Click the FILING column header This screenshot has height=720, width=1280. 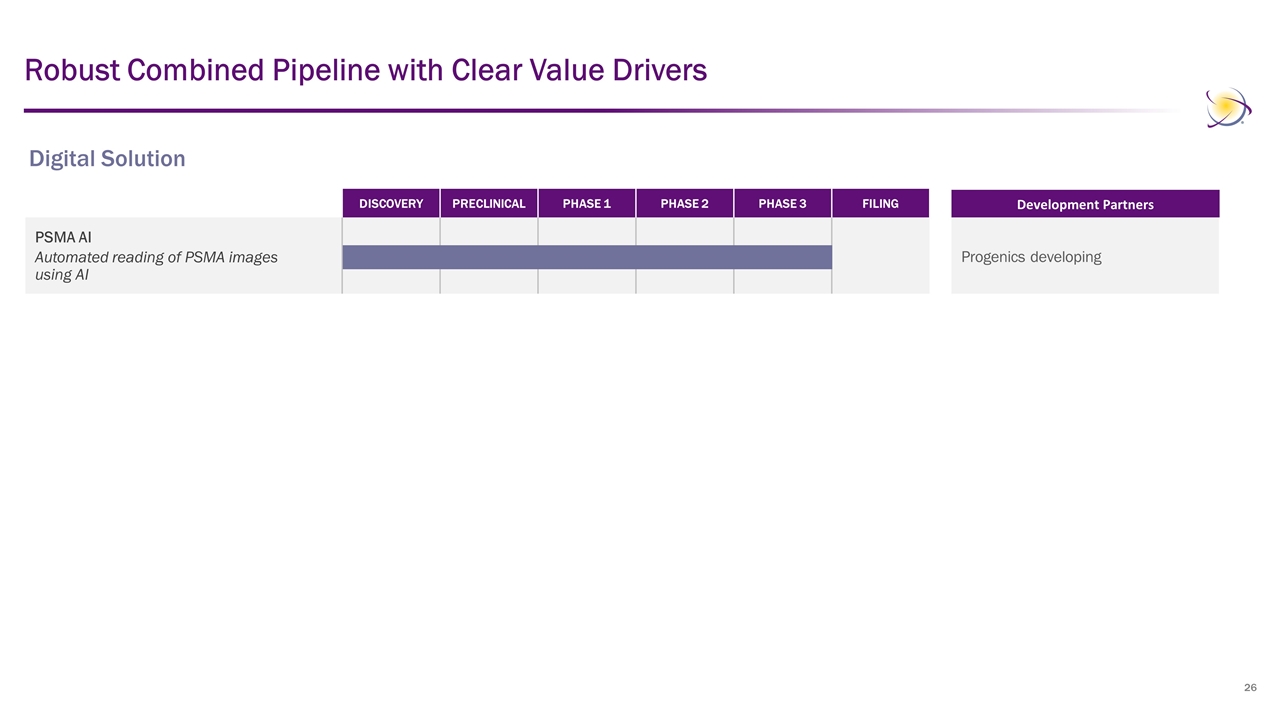coord(880,204)
